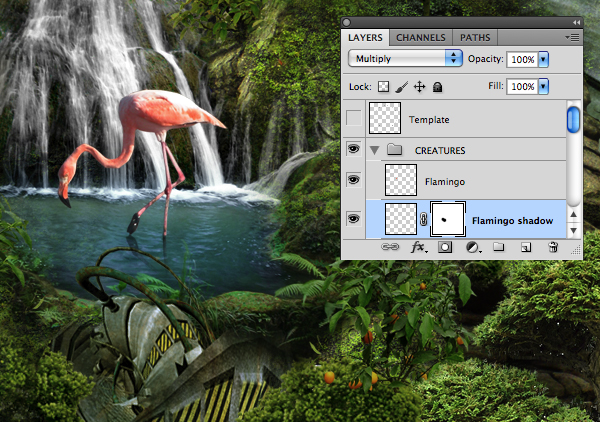
Task: Click the Delete layer trash icon
Action: pyautogui.click(x=553, y=247)
